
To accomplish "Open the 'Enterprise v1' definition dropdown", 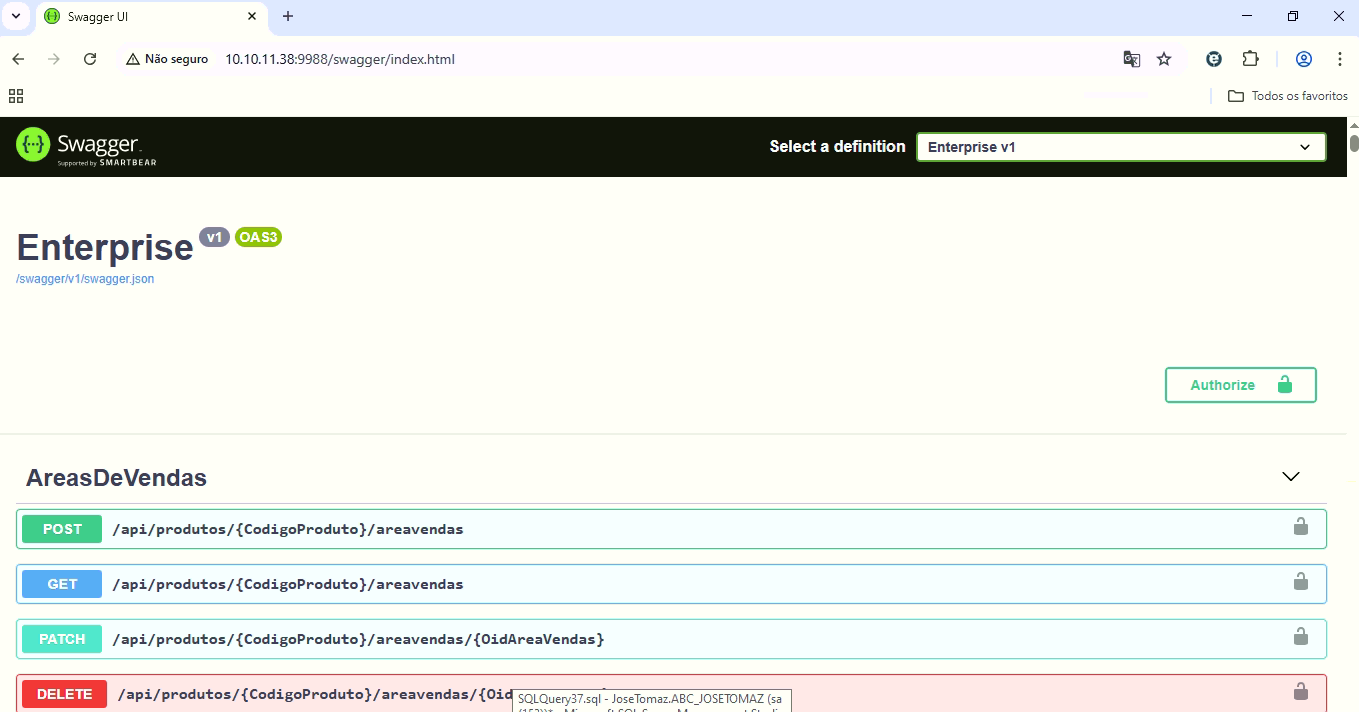I will (x=1121, y=147).
